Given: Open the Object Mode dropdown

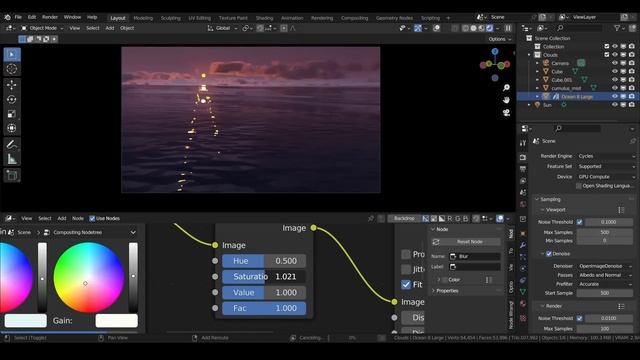Looking at the screenshot, I should (x=42, y=28).
